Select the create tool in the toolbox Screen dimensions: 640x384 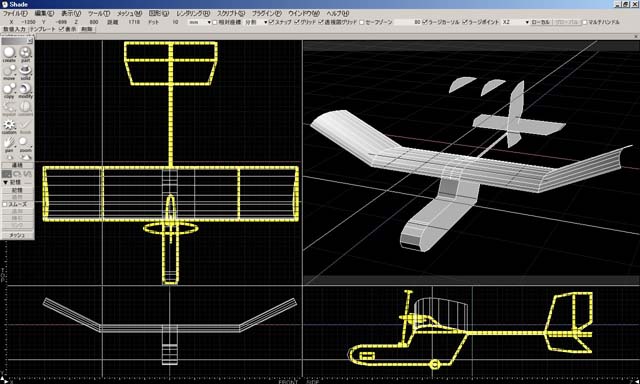tap(9, 53)
